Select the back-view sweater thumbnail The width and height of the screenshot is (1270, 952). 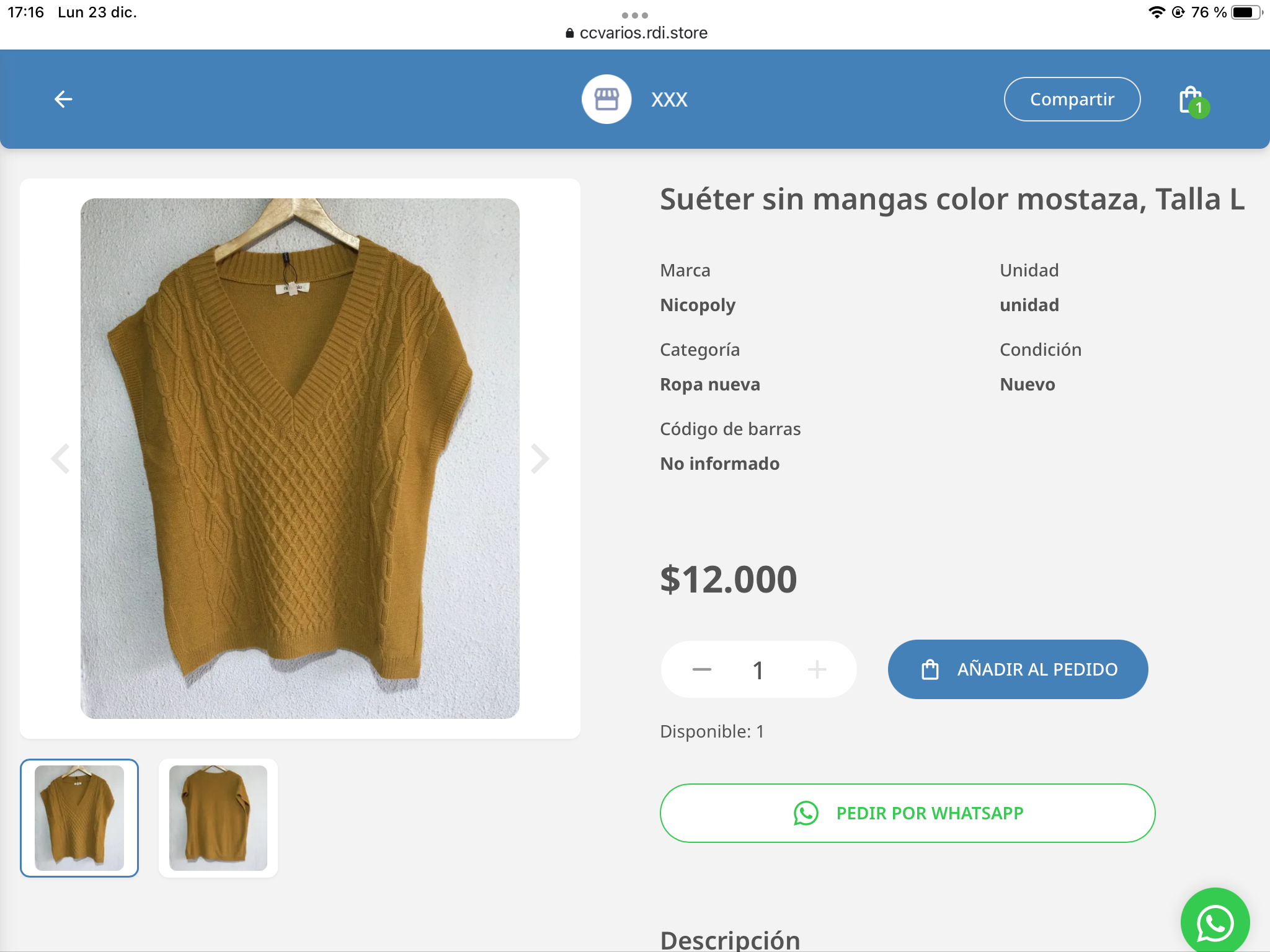coord(218,818)
